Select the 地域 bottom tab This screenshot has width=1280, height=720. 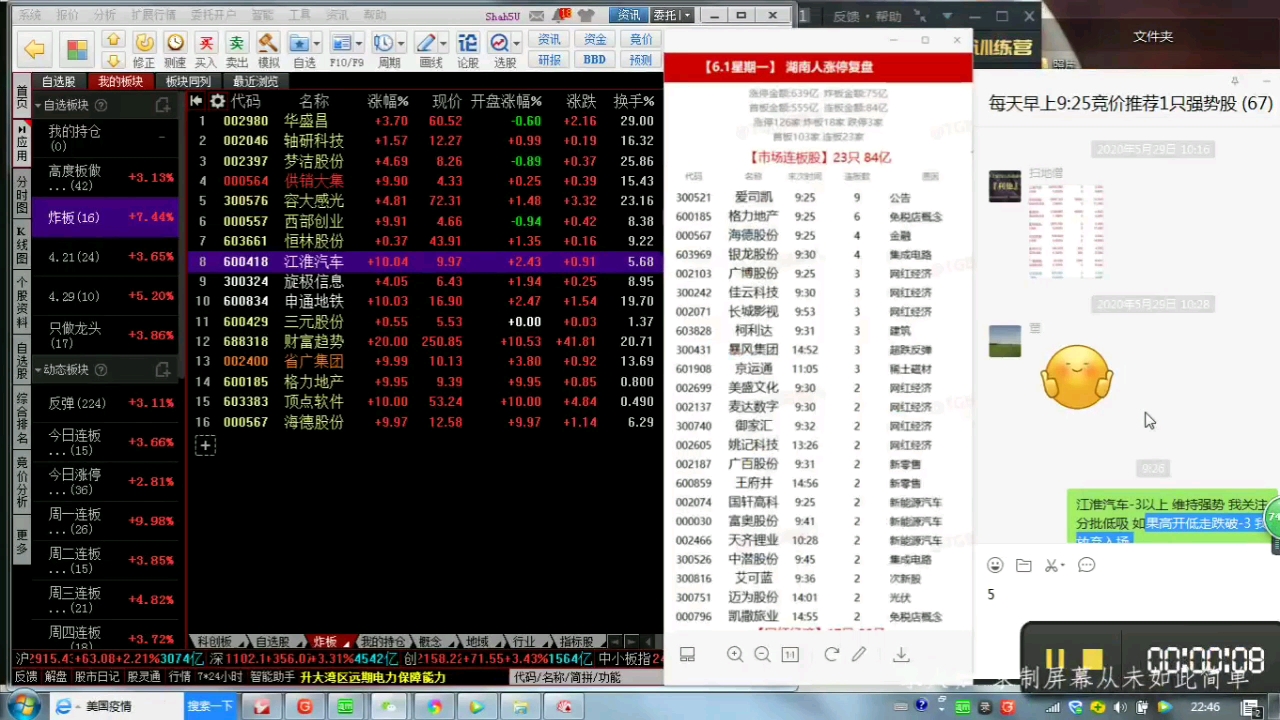pyautogui.click(x=477, y=642)
